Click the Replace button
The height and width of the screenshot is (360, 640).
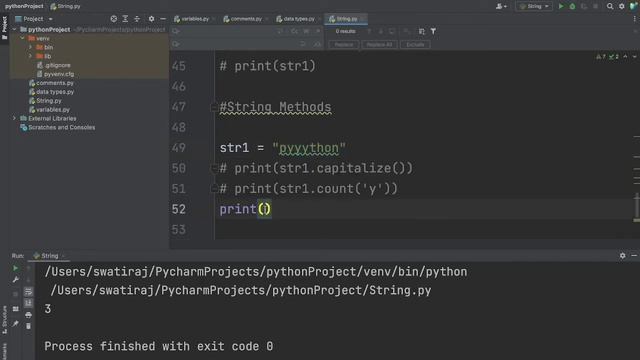click(344, 44)
